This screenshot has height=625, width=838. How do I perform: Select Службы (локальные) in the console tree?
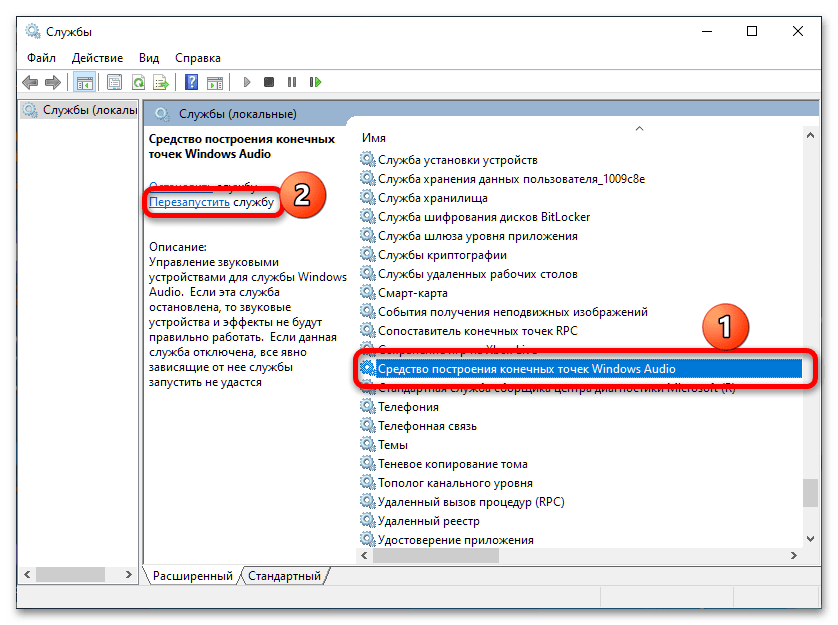[80, 110]
